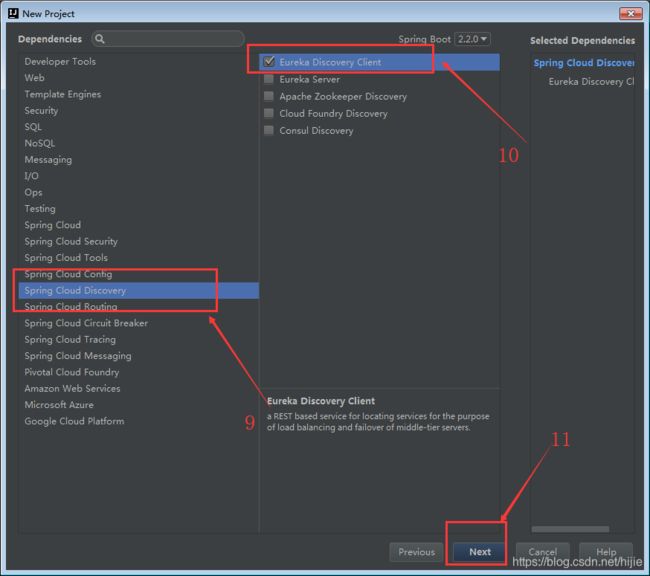Viewport: 650px width, 576px height.
Task: Uncheck Eureka Discovery Client checkbox
Action: [x=269, y=62]
